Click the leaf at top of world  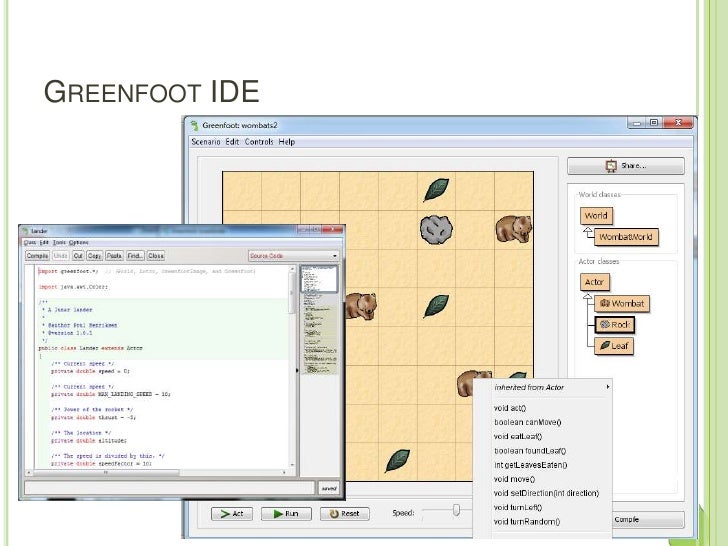click(436, 190)
